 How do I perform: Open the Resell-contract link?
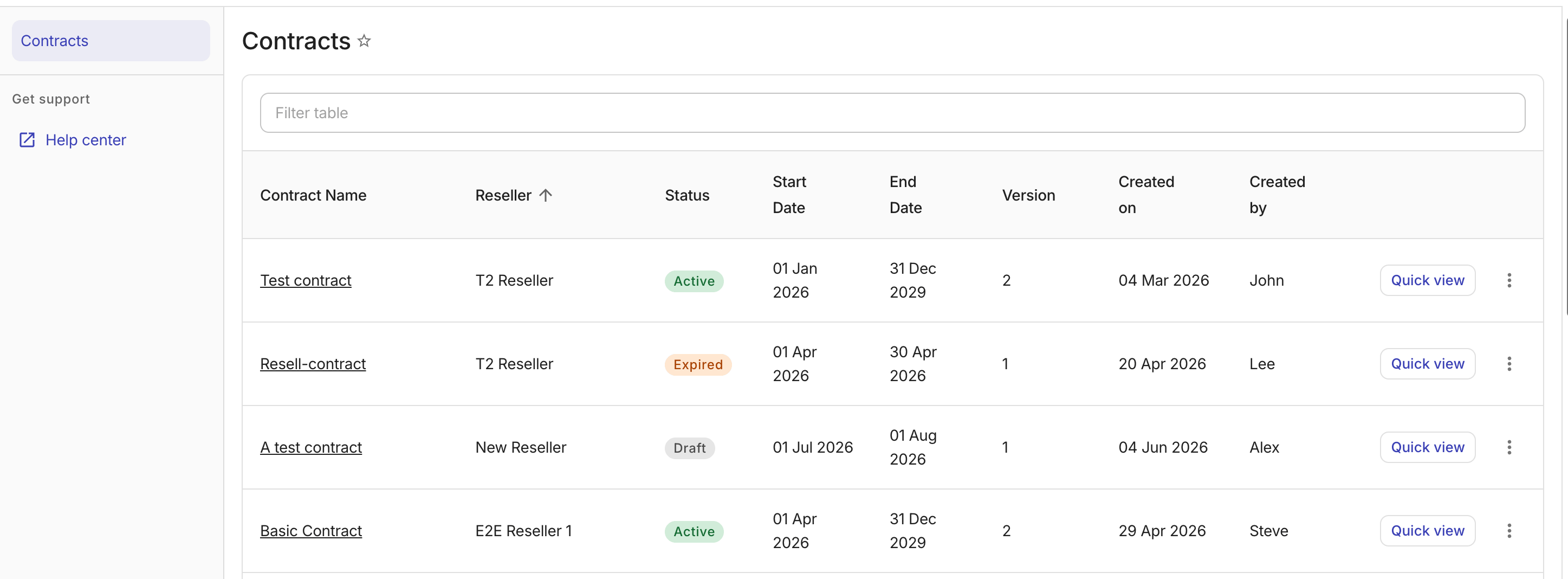(313, 363)
